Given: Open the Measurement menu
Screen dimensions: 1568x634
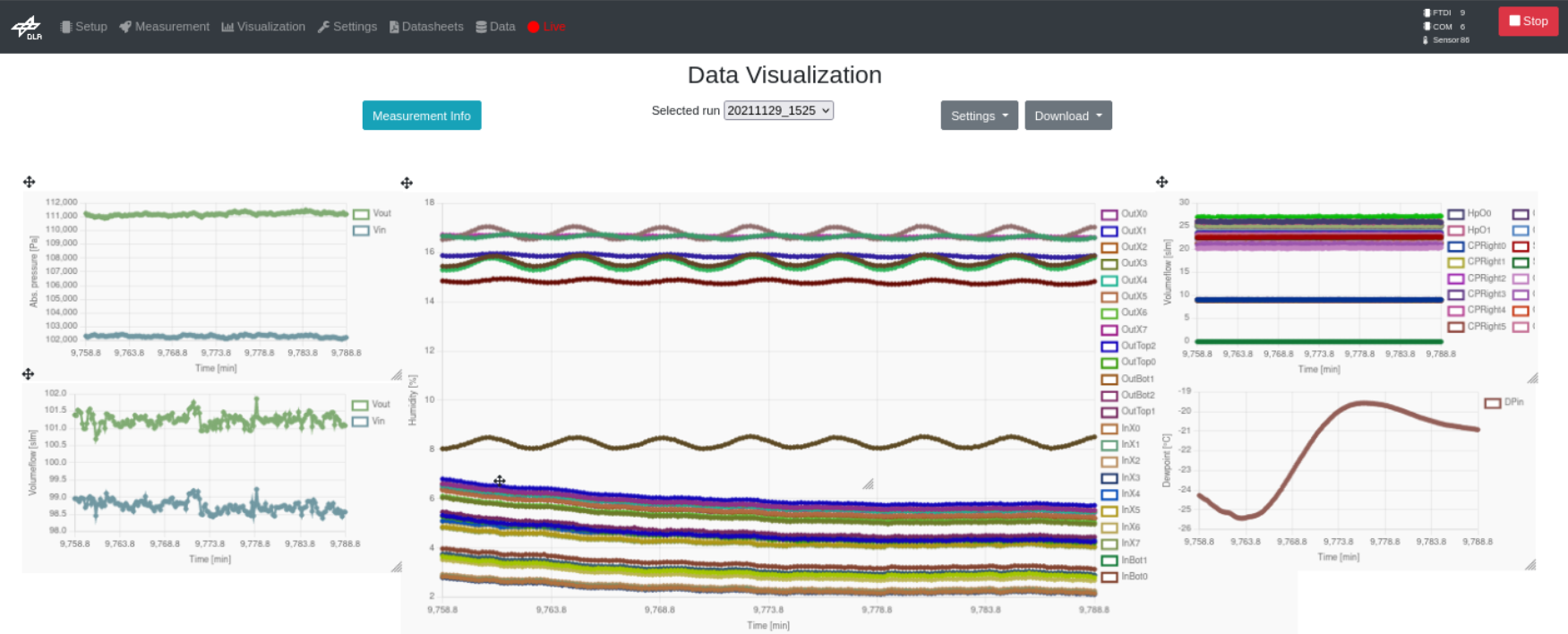Looking at the screenshot, I should (x=165, y=27).
